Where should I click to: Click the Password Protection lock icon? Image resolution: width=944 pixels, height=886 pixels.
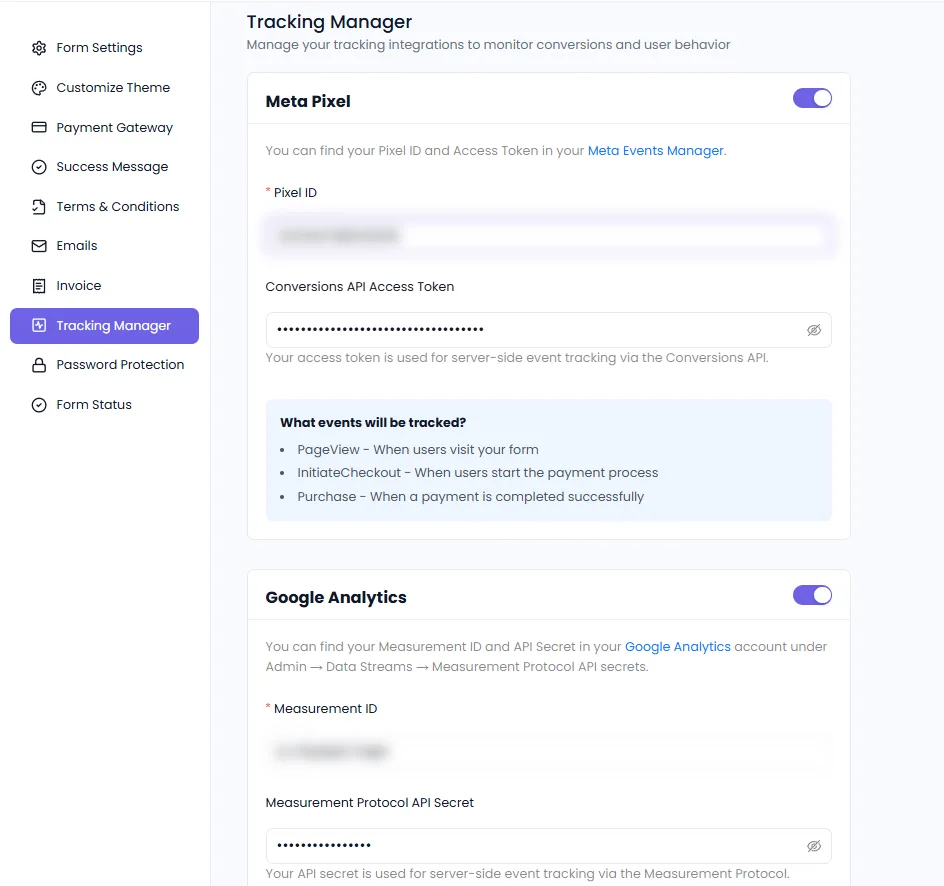pyautogui.click(x=39, y=365)
